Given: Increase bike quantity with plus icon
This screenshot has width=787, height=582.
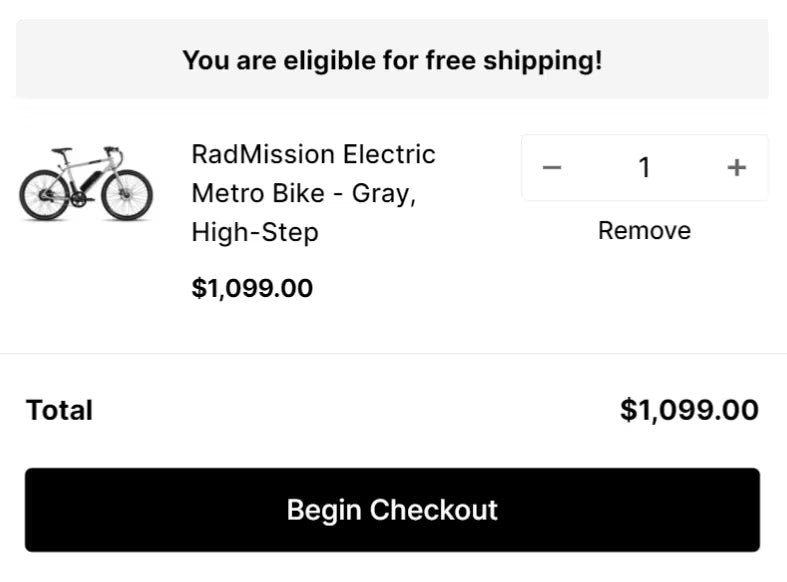Looking at the screenshot, I should 736,168.
